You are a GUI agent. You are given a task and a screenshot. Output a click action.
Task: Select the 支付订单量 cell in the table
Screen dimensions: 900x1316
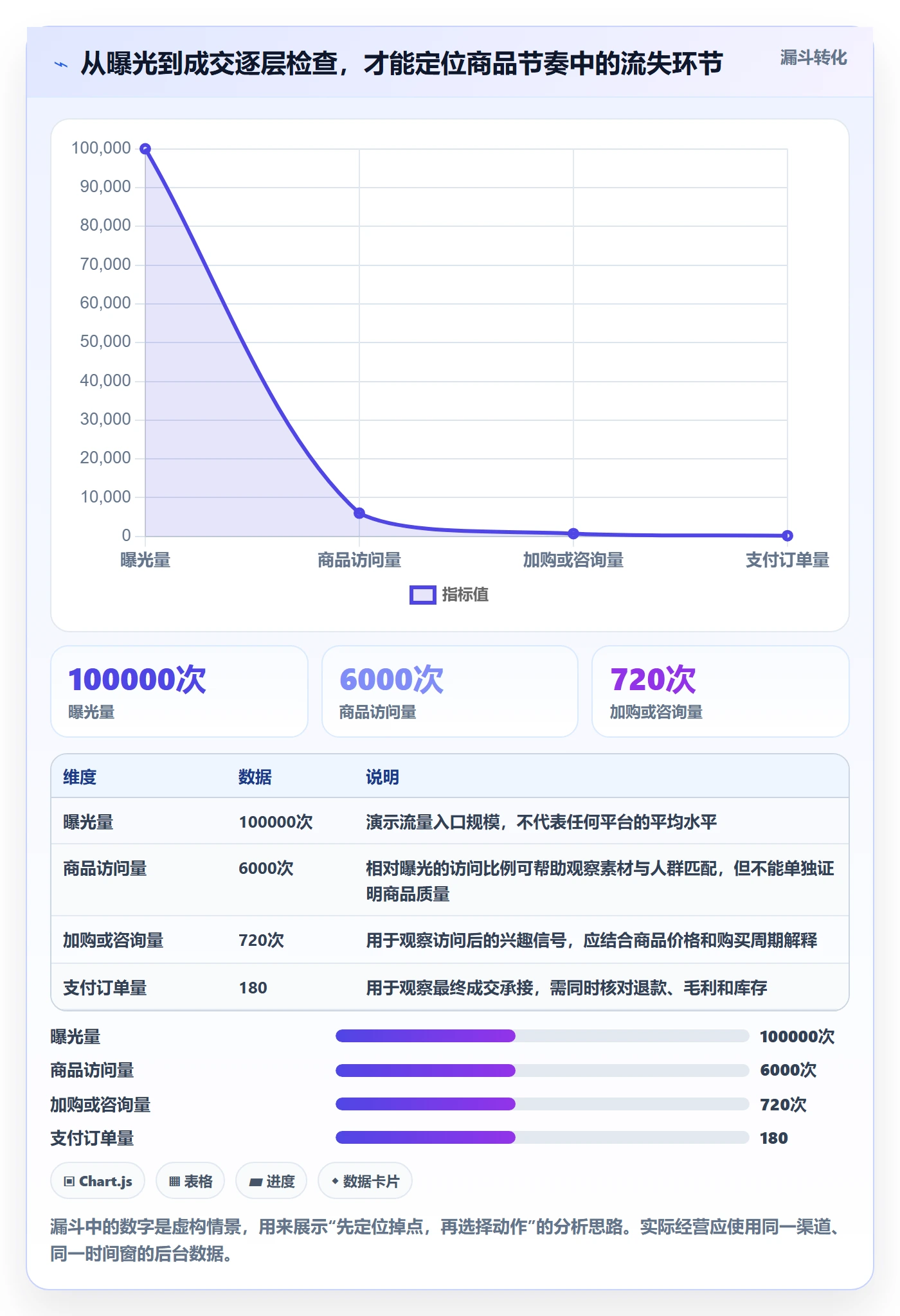click(x=105, y=988)
